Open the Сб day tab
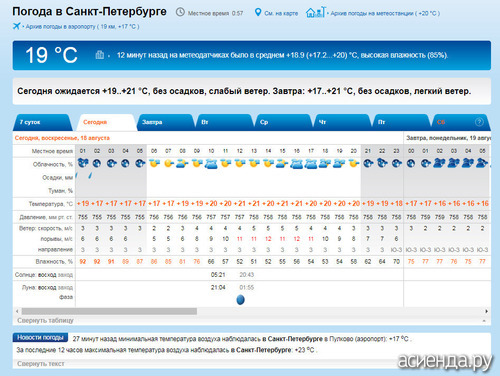Screen dimensions: 500x376 click(460, 122)
